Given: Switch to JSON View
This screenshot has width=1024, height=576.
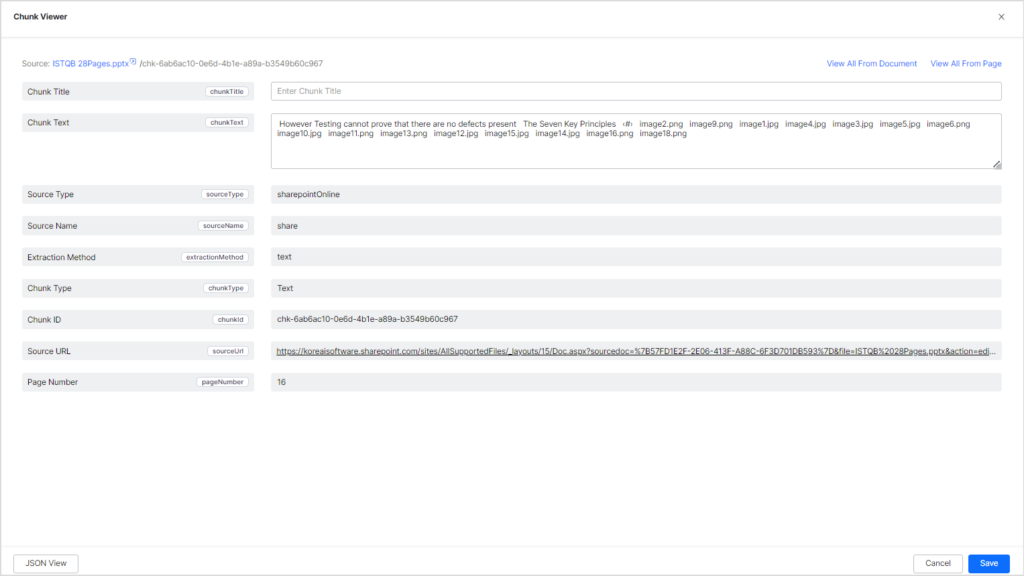Looking at the screenshot, I should (45, 563).
